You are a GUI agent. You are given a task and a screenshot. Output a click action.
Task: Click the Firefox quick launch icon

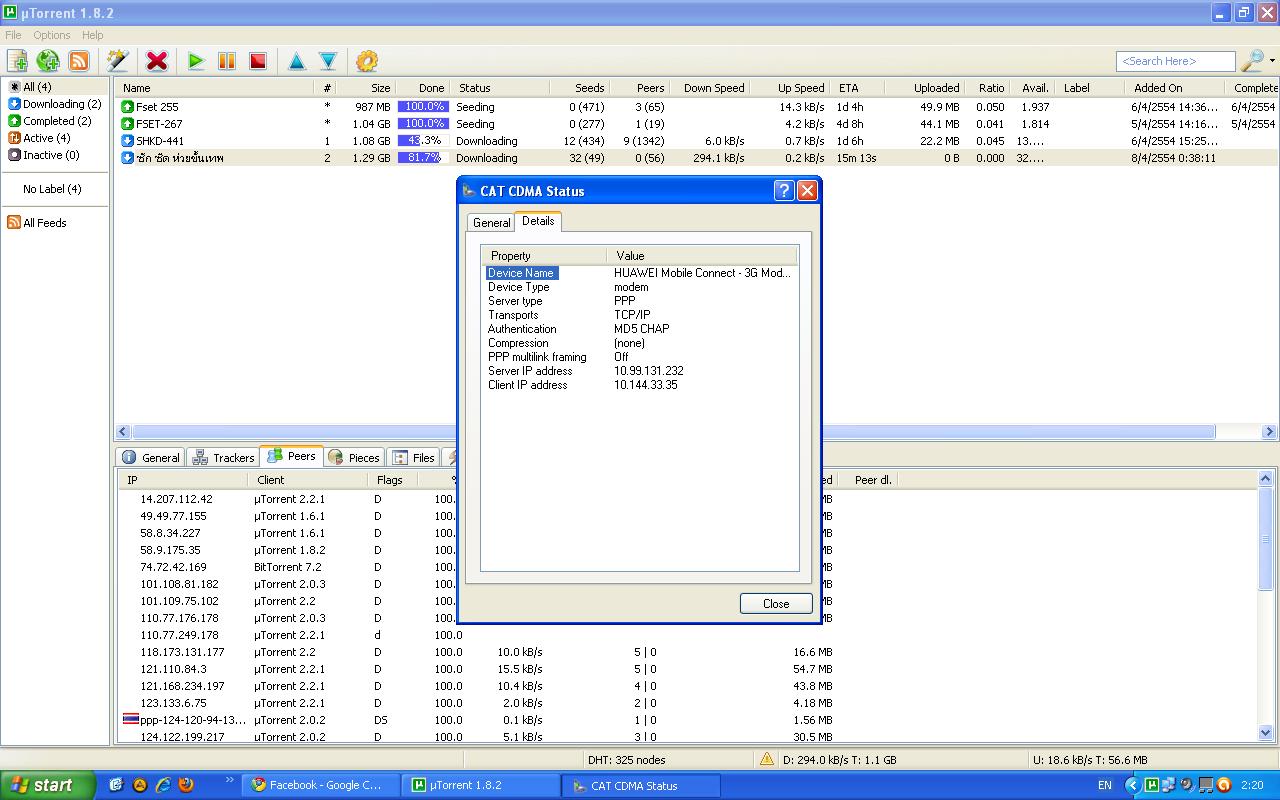point(186,785)
